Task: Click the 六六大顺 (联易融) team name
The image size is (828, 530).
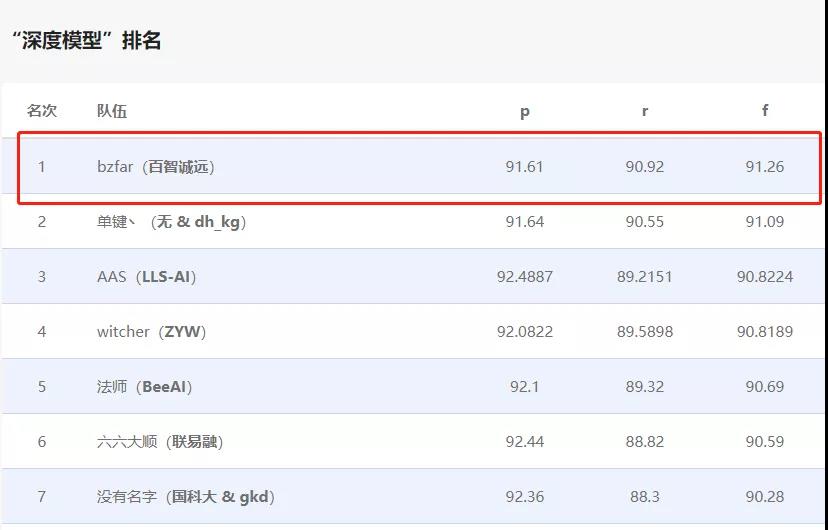Action: (153, 442)
